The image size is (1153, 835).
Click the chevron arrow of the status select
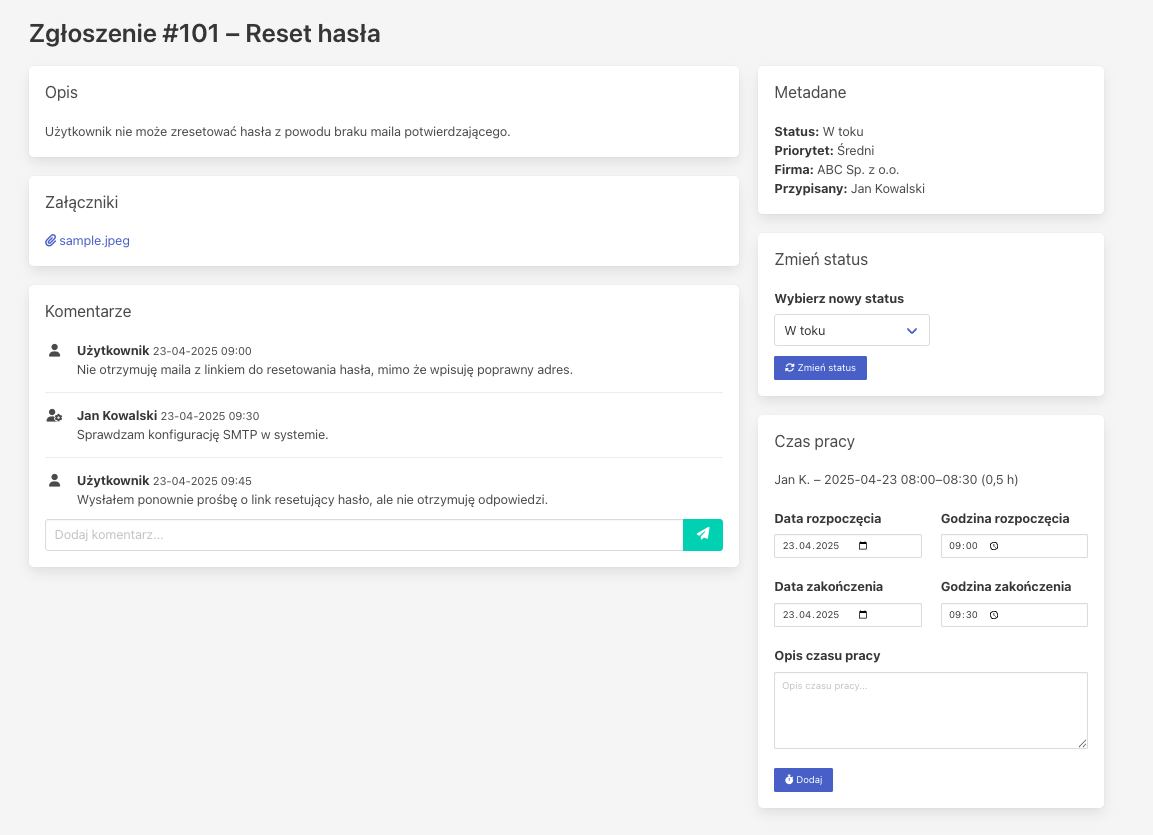point(911,330)
